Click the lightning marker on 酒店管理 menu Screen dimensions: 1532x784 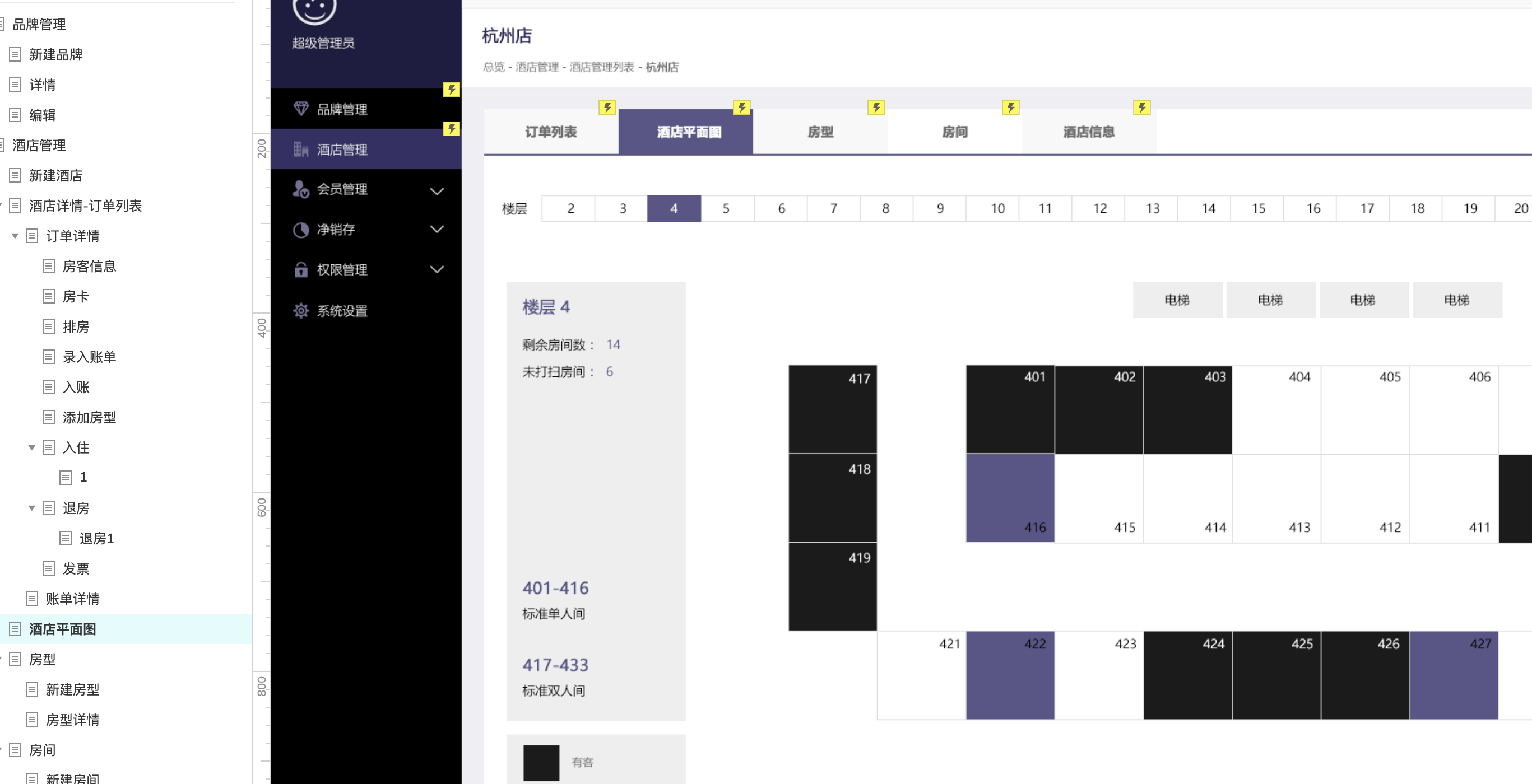coord(452,129)
